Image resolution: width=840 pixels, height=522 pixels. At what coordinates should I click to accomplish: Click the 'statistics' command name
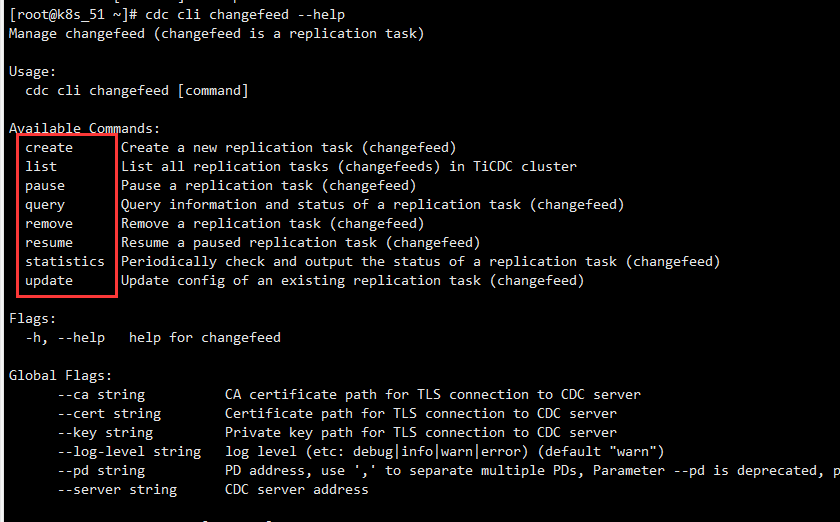[65, 261]
